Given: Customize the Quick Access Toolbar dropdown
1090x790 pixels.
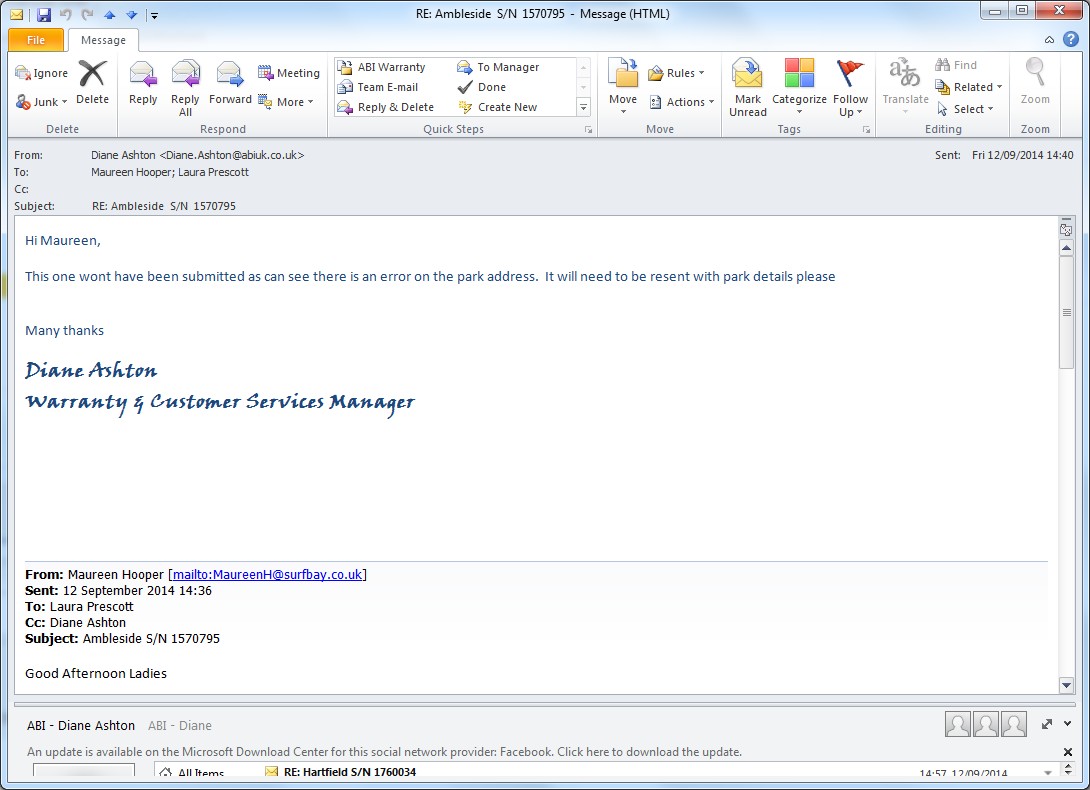Looking at the screenshot, I should coord(154,15).
